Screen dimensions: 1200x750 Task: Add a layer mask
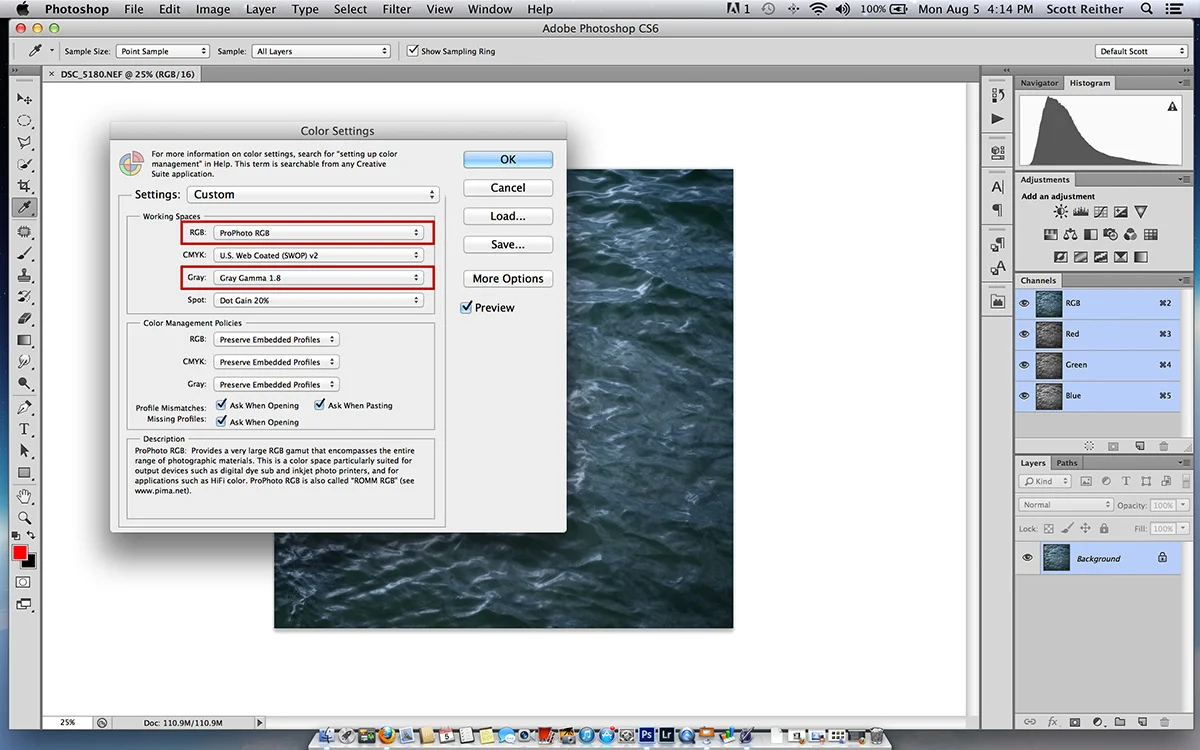coord(1075,721)
